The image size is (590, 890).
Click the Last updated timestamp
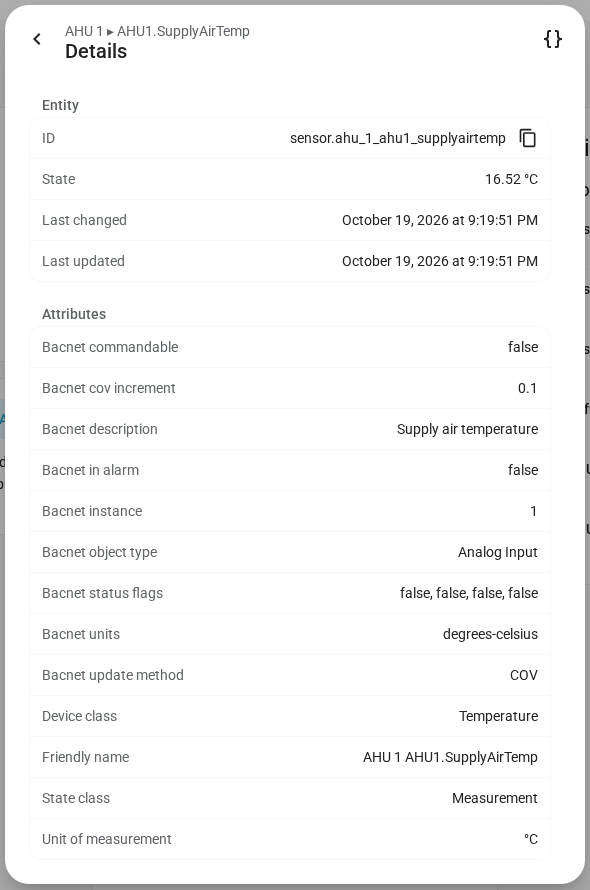point(440,261)
